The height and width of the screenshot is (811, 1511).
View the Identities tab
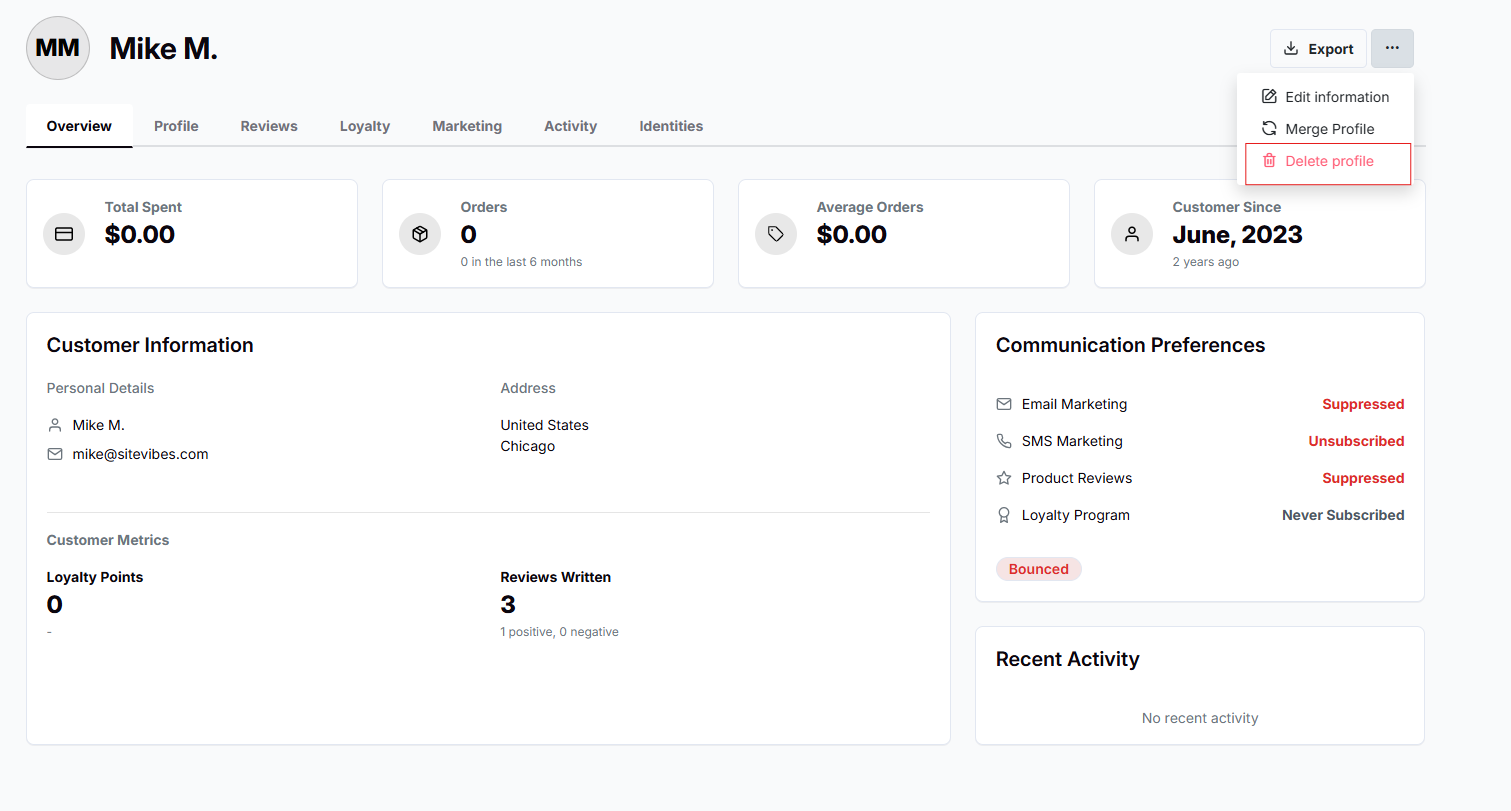(x=671, y=126)
